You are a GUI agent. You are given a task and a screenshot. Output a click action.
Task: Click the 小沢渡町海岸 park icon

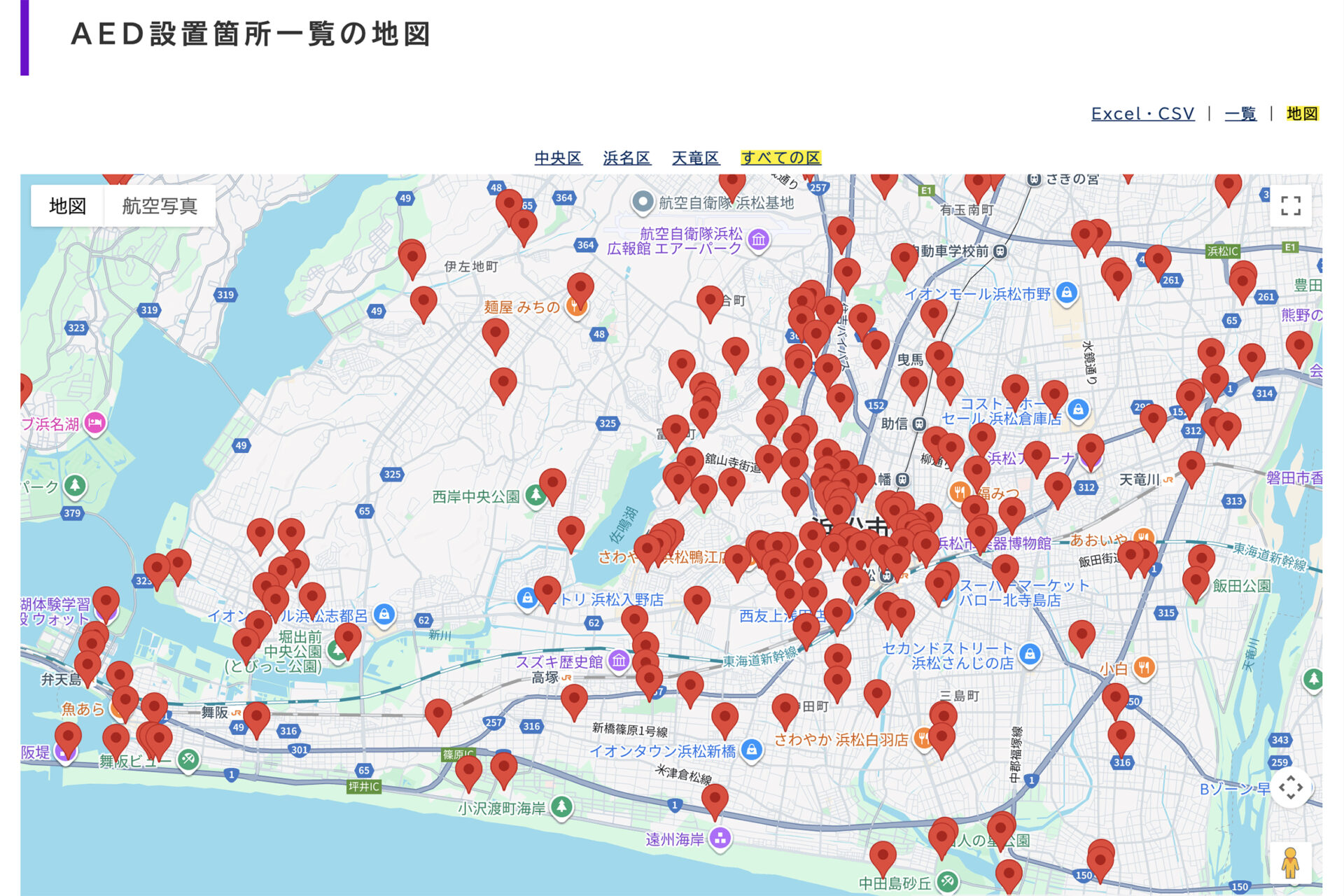coord(561,807)
